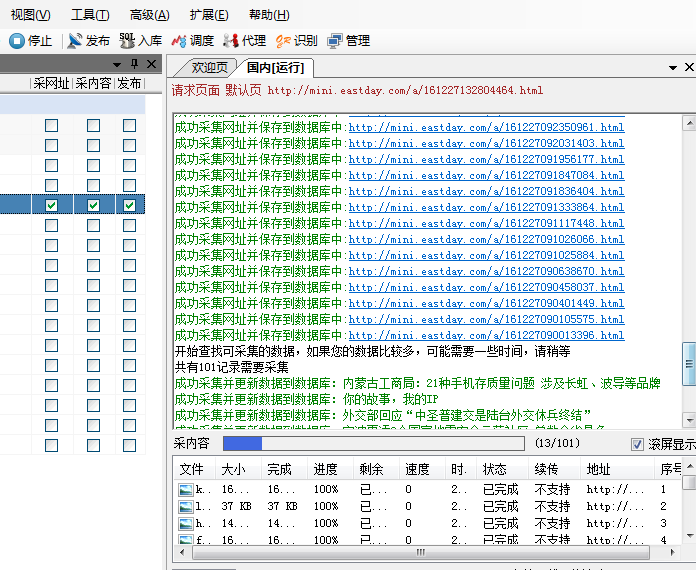The image size is (696, 570).
Task: Click the (13/101) progress counter
Action: point(558,443)
